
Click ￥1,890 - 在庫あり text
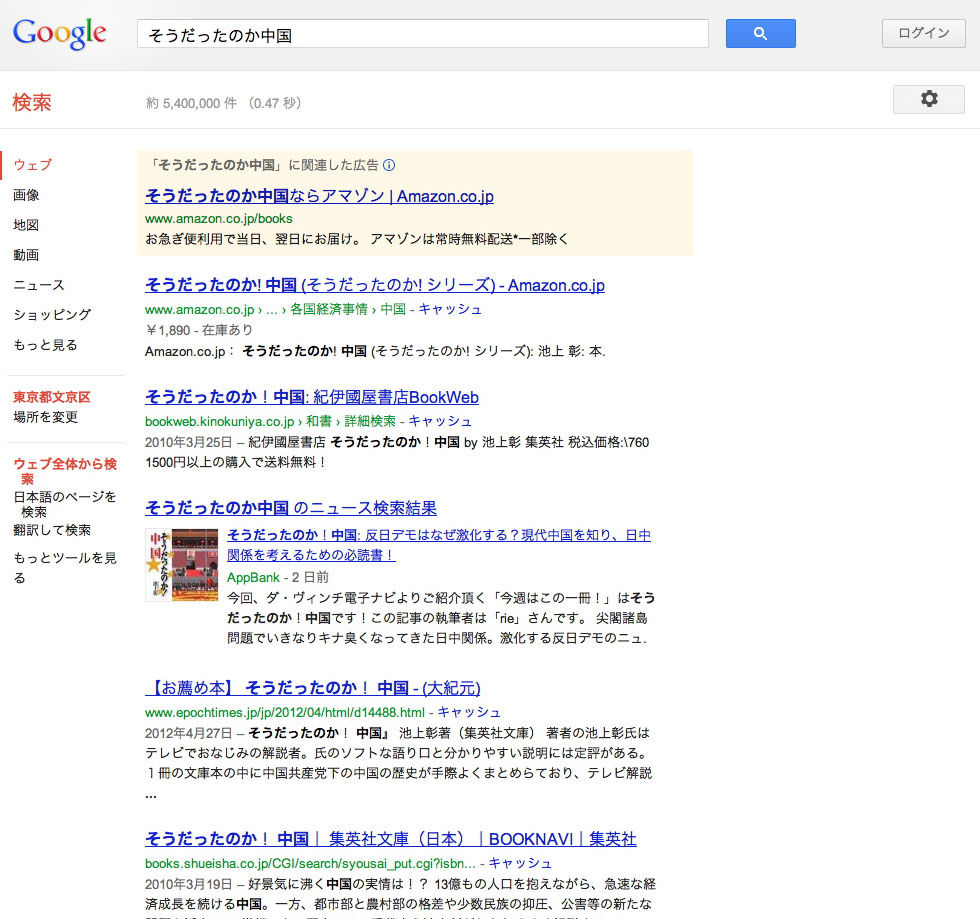199,330
